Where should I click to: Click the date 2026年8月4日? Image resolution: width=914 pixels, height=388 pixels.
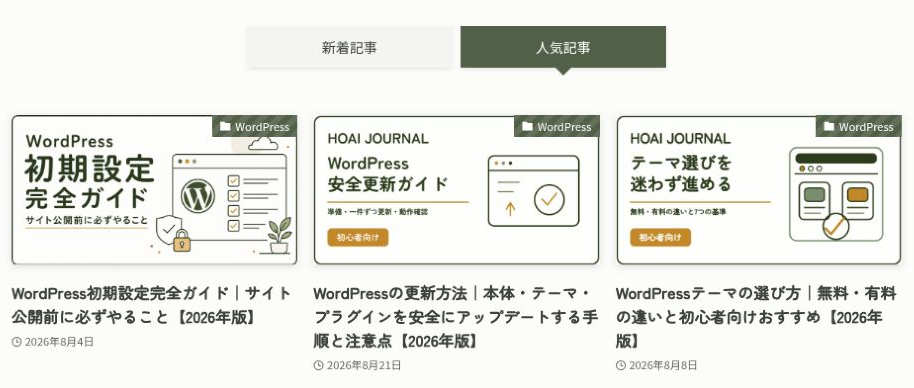pyautogui.click(x=59, y=342)
